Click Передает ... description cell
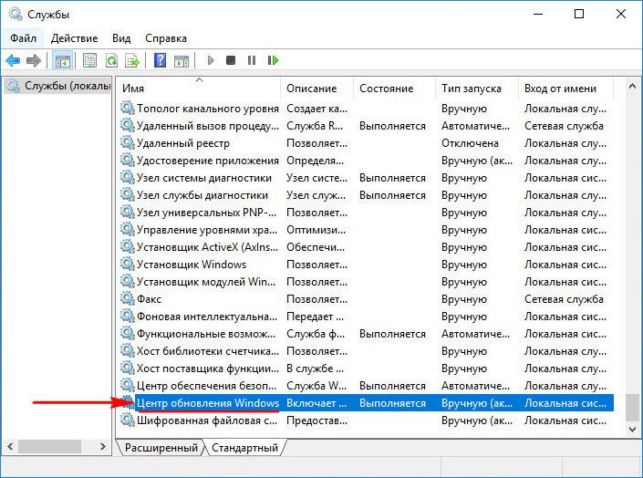This screenshot has height=478, width=643. coord(315,316)
